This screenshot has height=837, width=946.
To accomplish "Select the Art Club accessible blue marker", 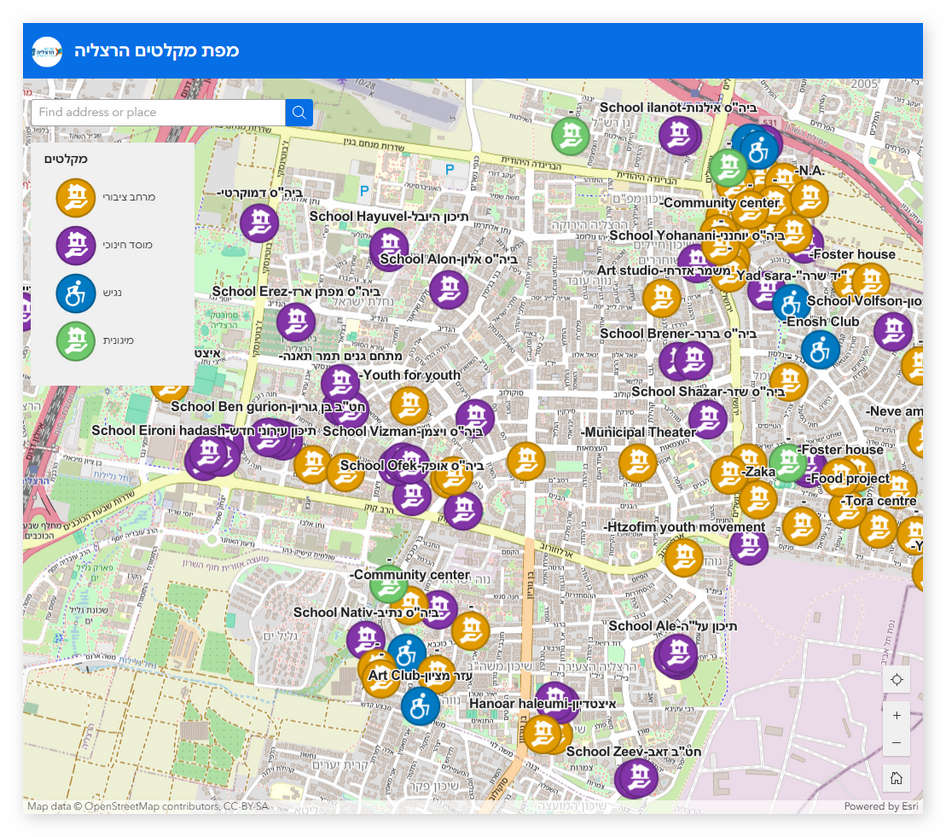I will tap(421, 706).
